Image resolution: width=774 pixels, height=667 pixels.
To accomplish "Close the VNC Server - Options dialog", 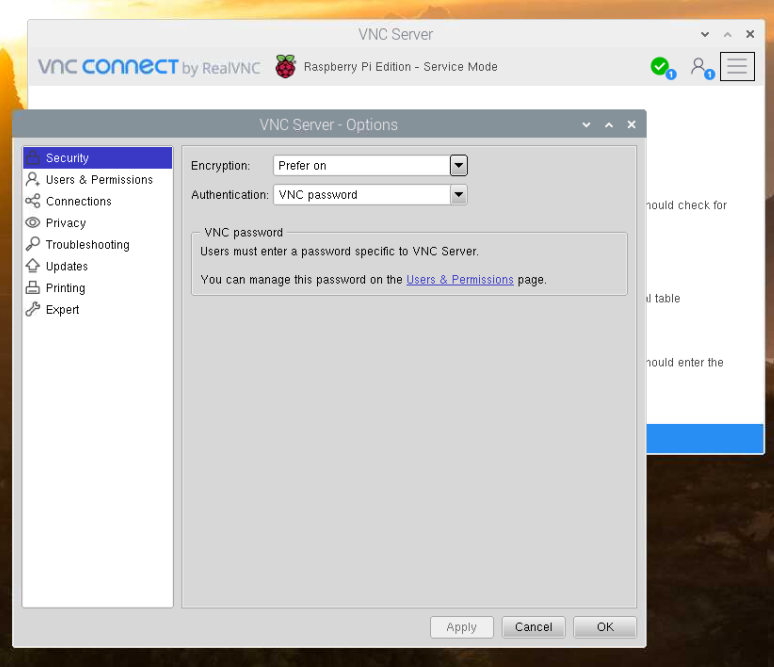I will pyautogui.click(x=631, y=124).
